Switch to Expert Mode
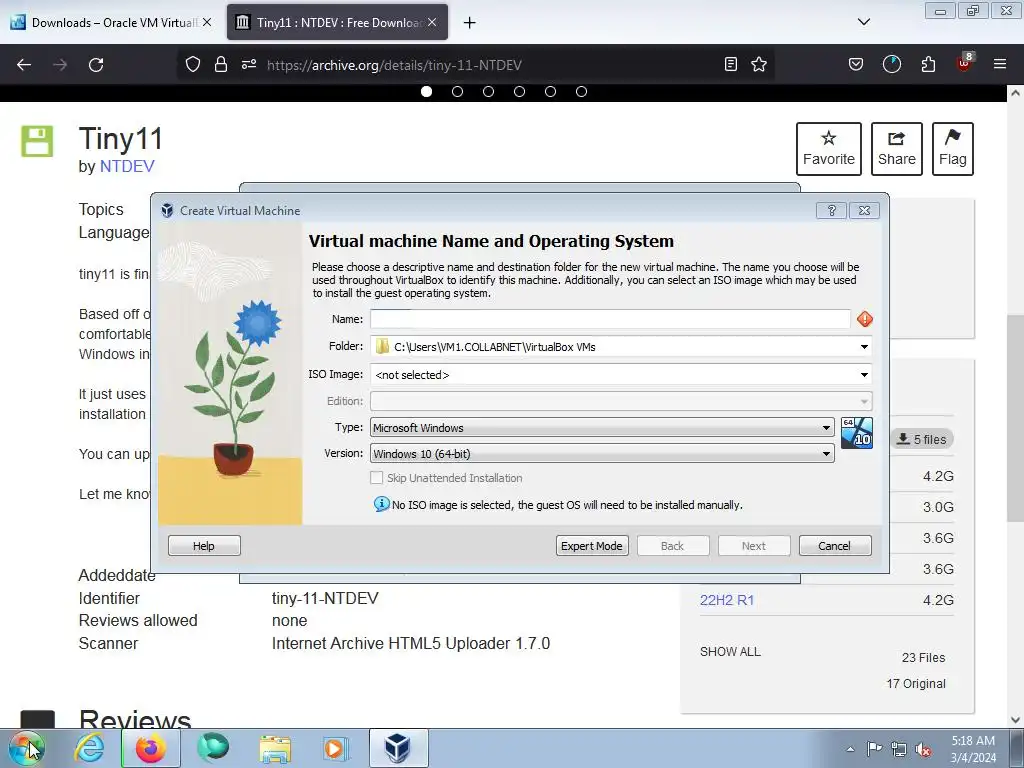The image size is (1024, 768). [592, 545]
